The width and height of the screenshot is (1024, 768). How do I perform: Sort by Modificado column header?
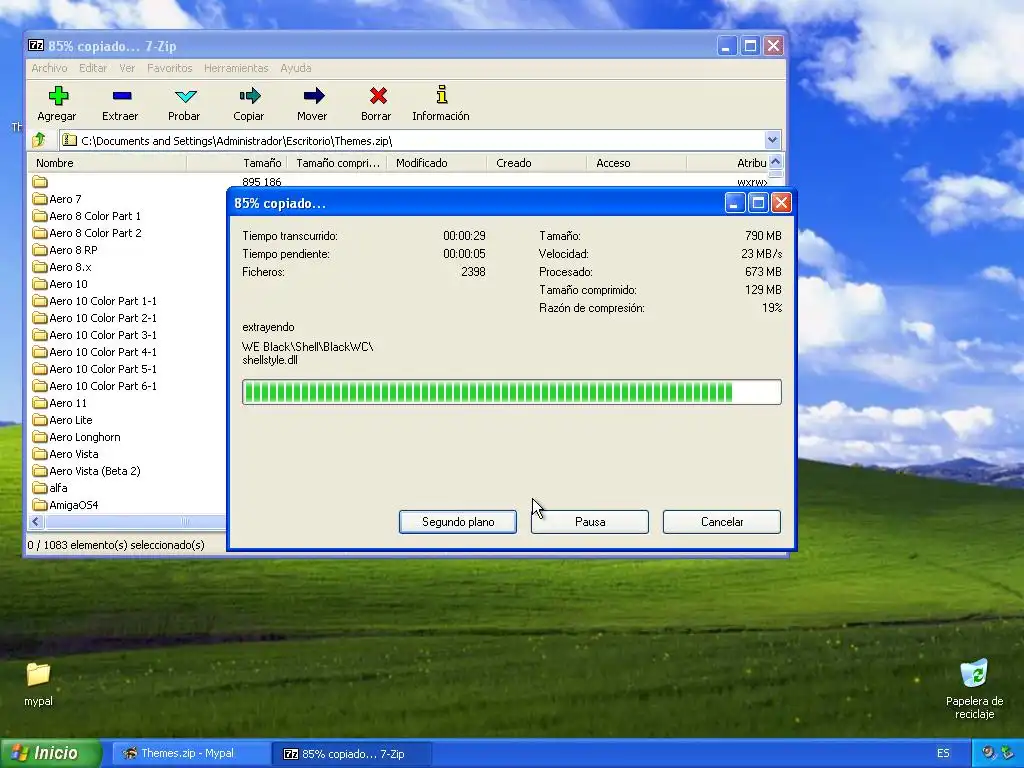tap(437, 163)
